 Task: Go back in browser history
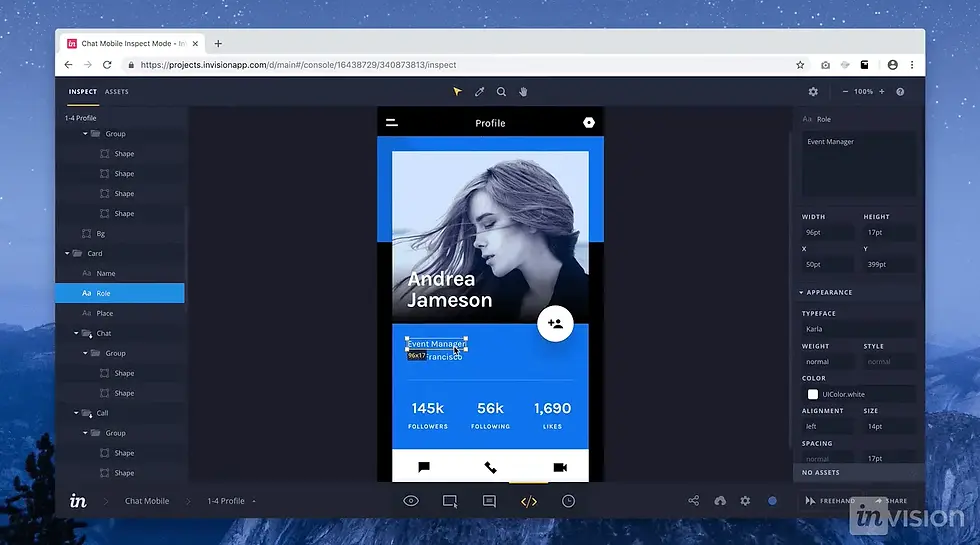coord(68,65)
